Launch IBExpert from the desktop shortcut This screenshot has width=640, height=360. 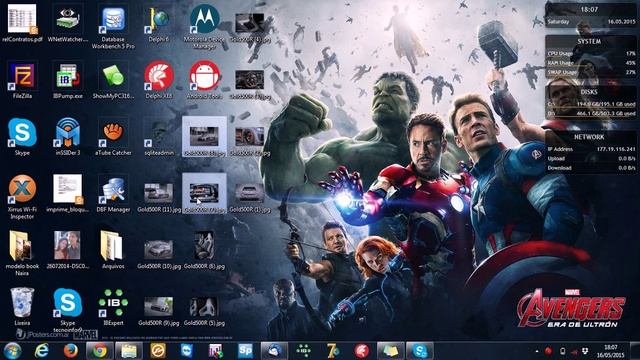113,307
